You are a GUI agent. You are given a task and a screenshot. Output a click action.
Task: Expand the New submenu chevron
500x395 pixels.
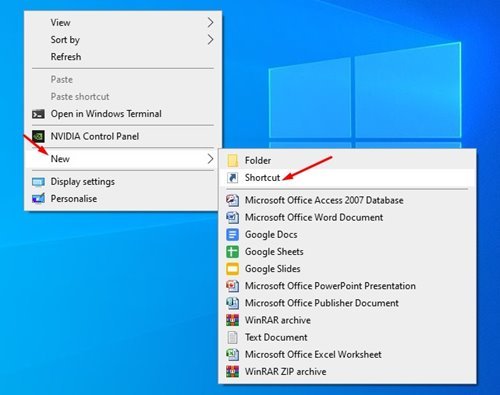click(x=210, y=159)
